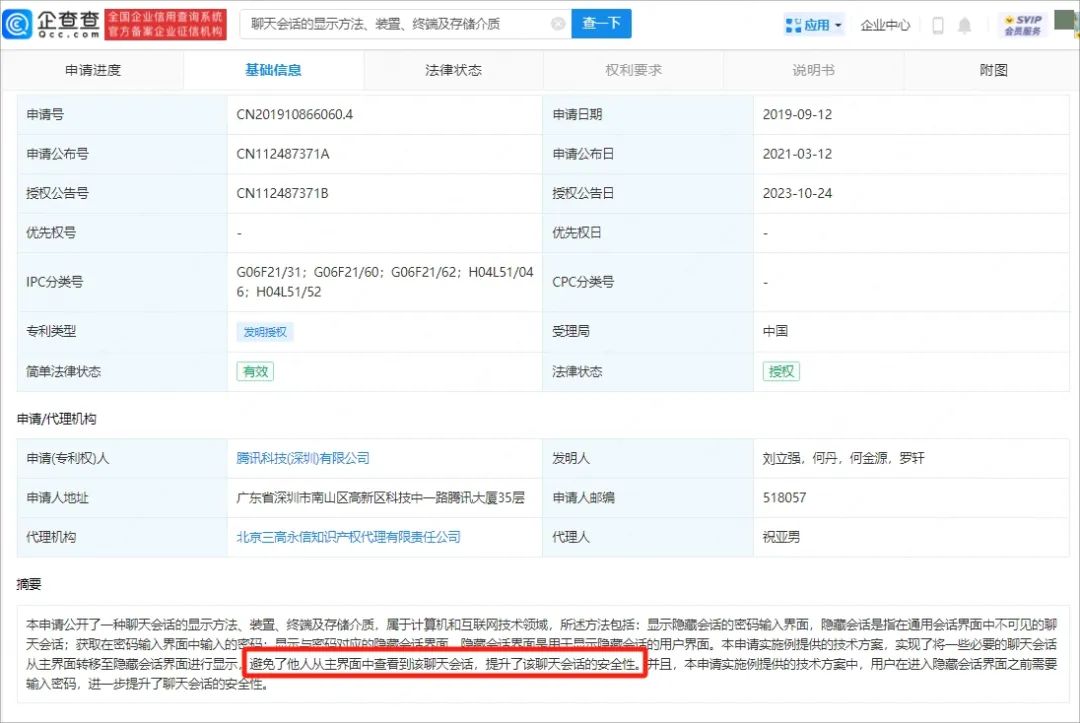
Task: Click the red official credit system badge
Action: click(166, 25)
